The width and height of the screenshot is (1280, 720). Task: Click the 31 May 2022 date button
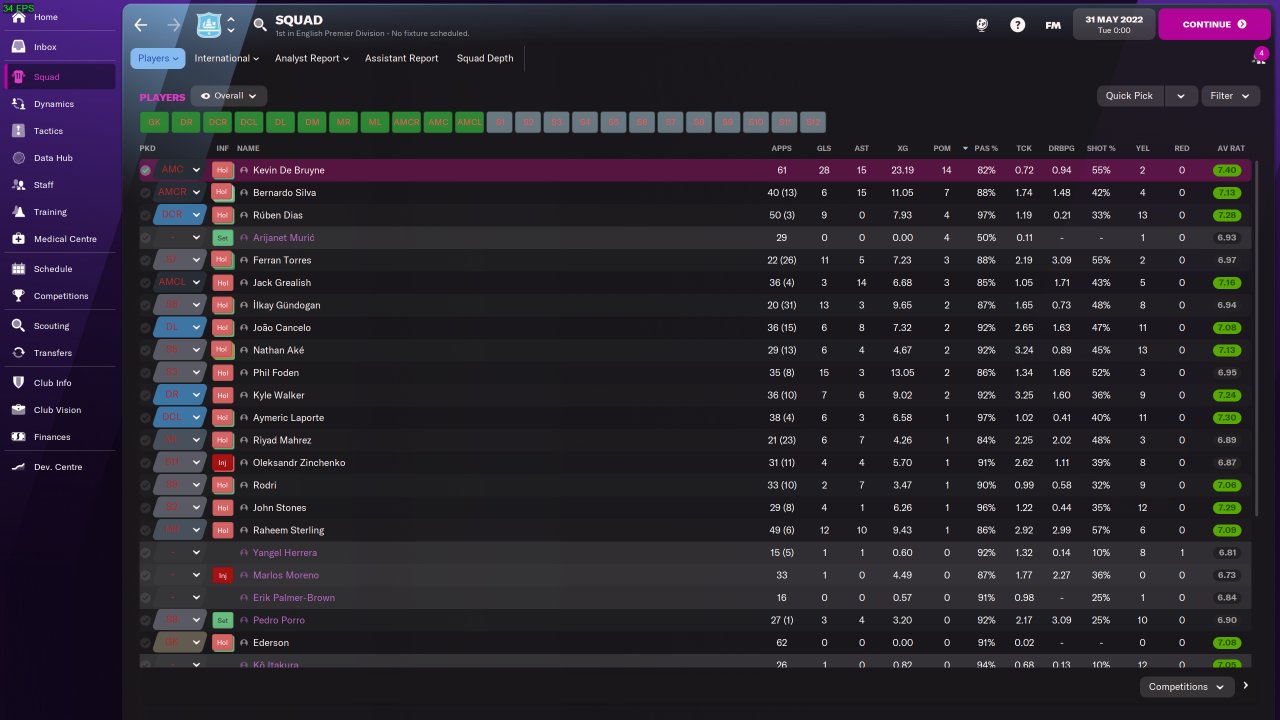[1114, 24]
